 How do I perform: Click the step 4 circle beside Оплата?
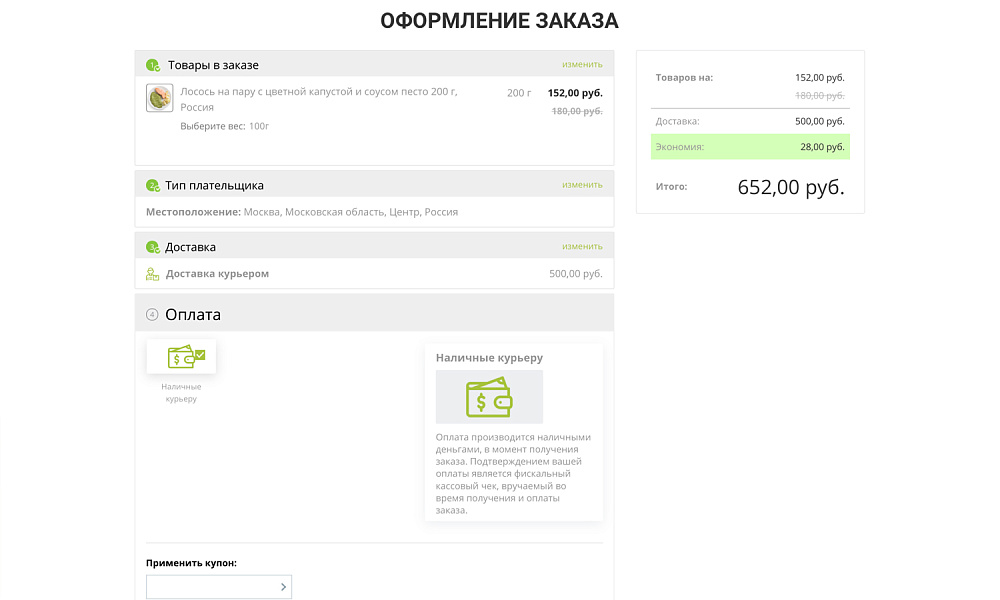[x=152, y=313]
